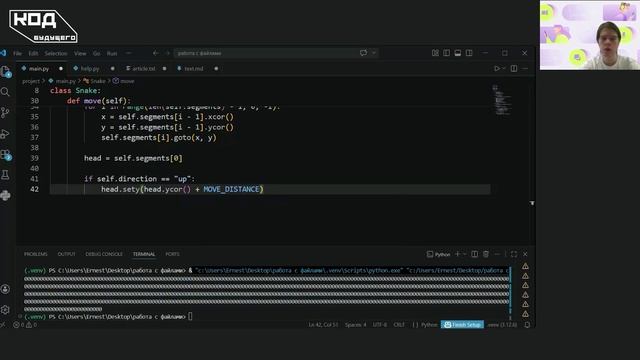
Task: Click the unsaved dot on main.py tab
Action: coord(61,69)
